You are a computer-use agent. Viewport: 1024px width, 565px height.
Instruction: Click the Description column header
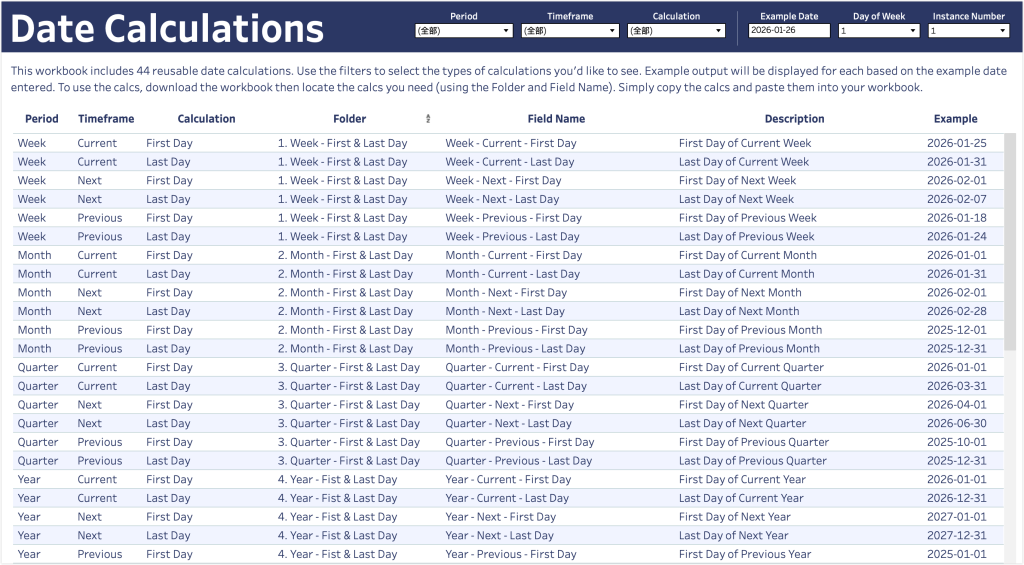click(x=794, y=119)
